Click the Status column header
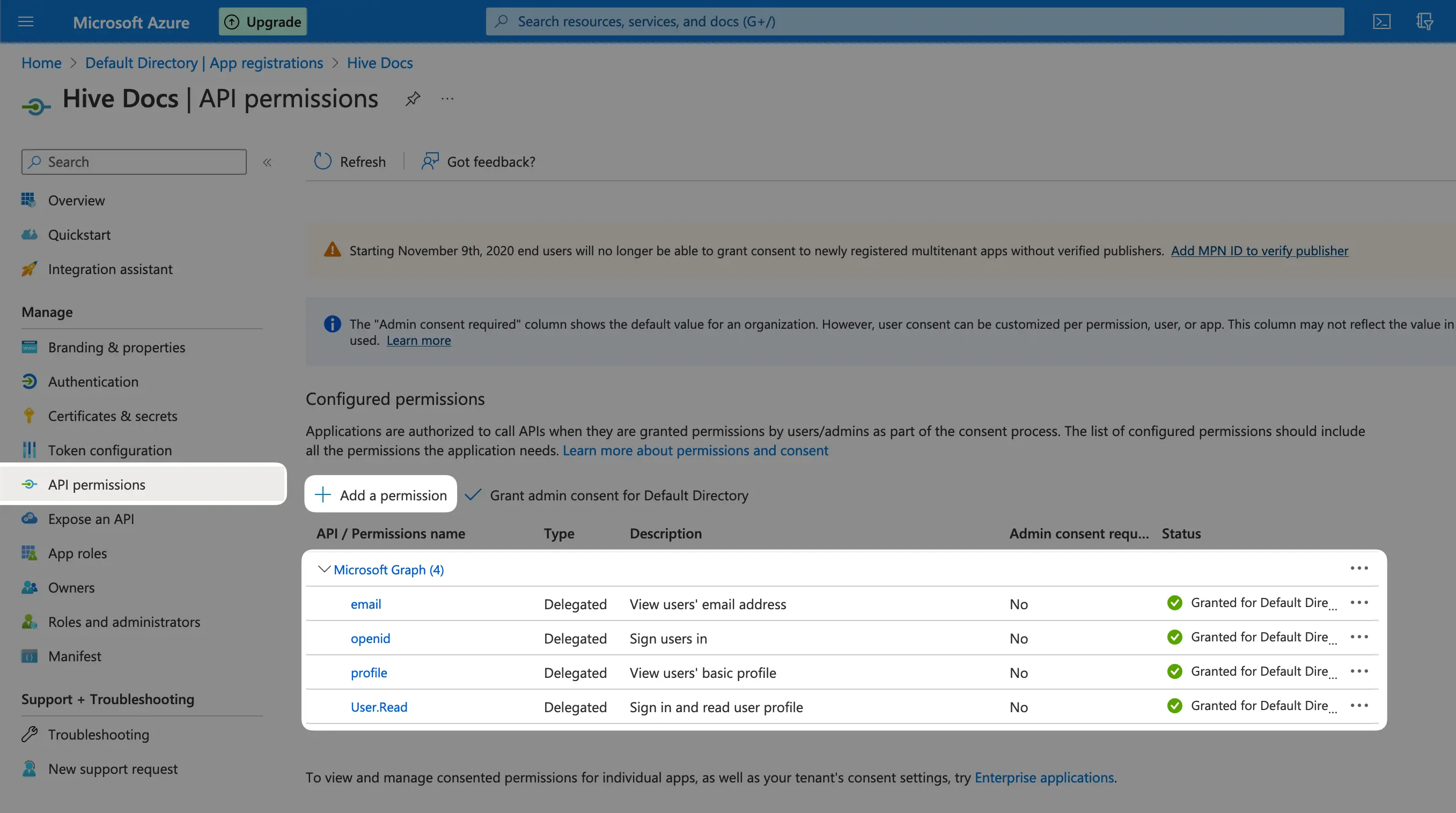This screenshot has height=813, width=1456. [1181, 534]
